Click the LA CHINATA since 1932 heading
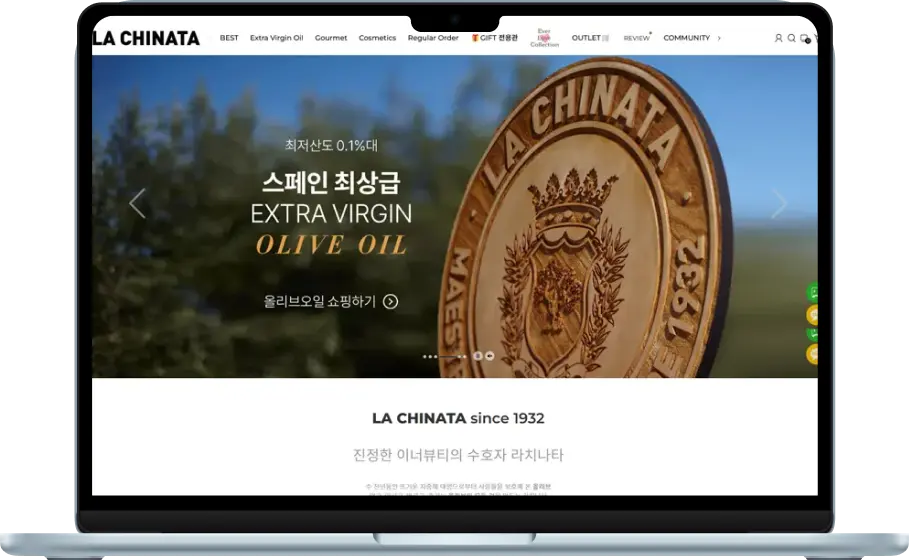This screenshot has height=560, width=909. [458, 418]
